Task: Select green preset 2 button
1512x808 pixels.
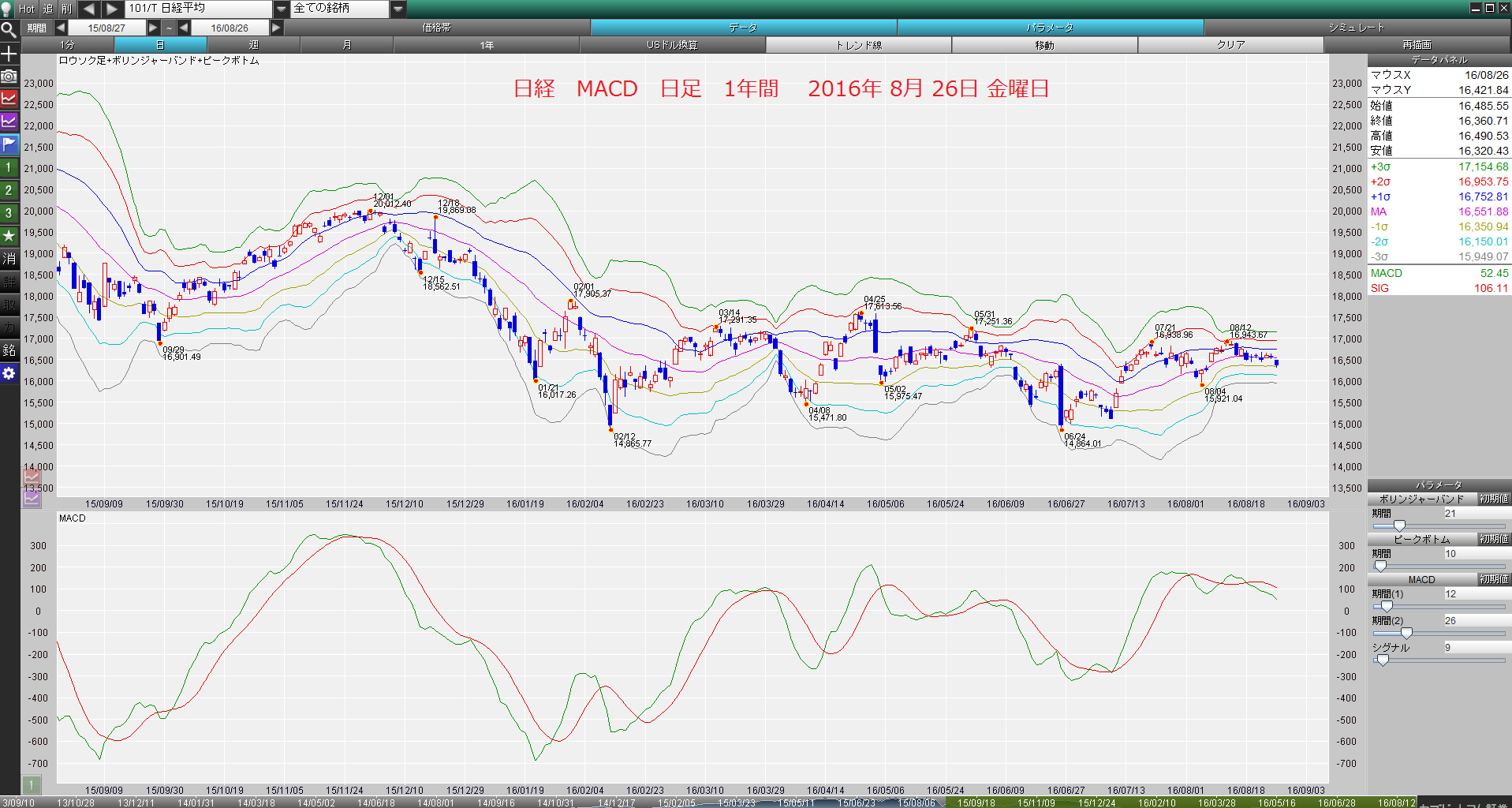Action: pyautogui.click(x=9, y=190)
